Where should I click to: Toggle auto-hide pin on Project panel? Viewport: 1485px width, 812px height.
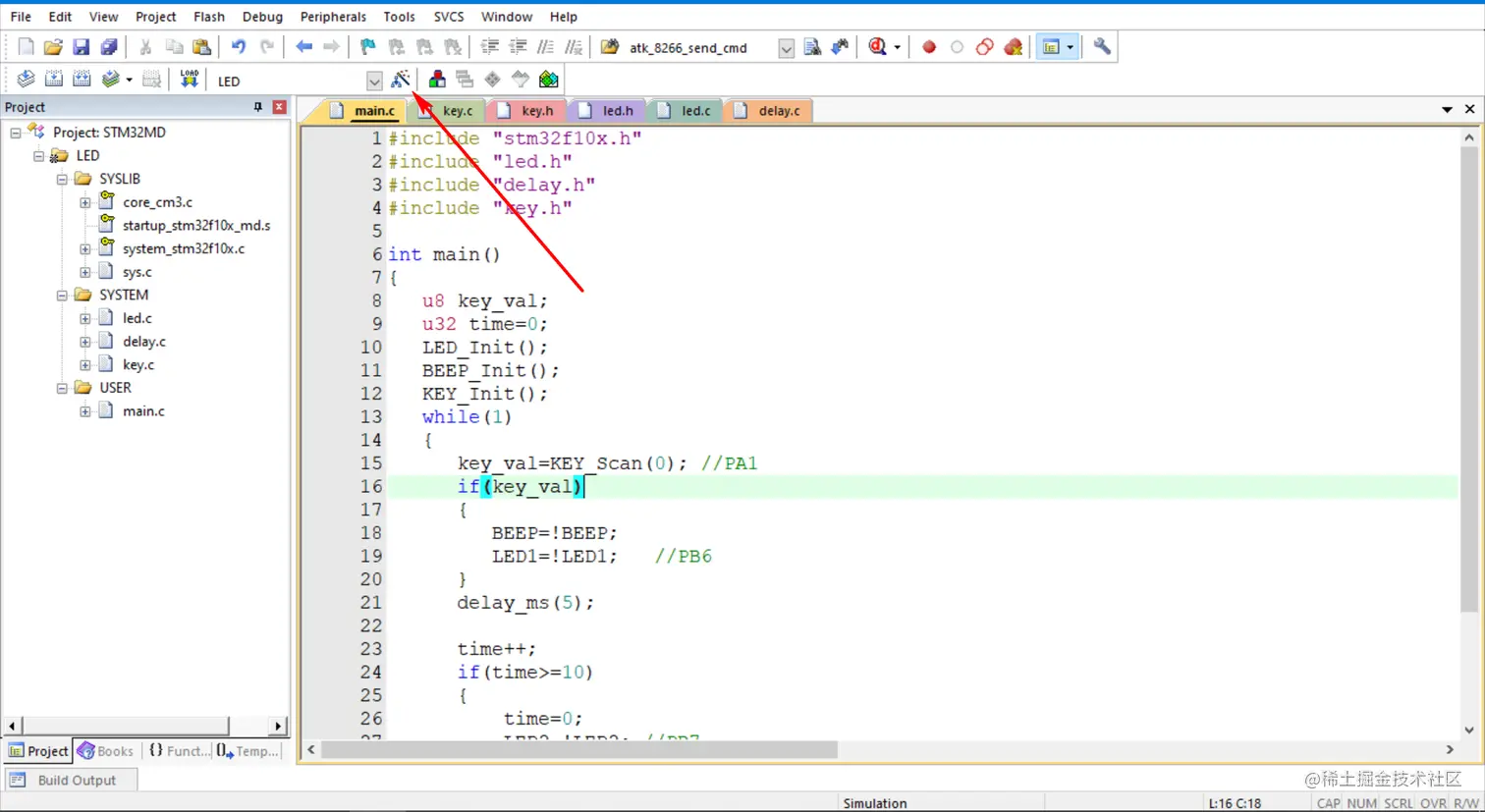(258, 107)
